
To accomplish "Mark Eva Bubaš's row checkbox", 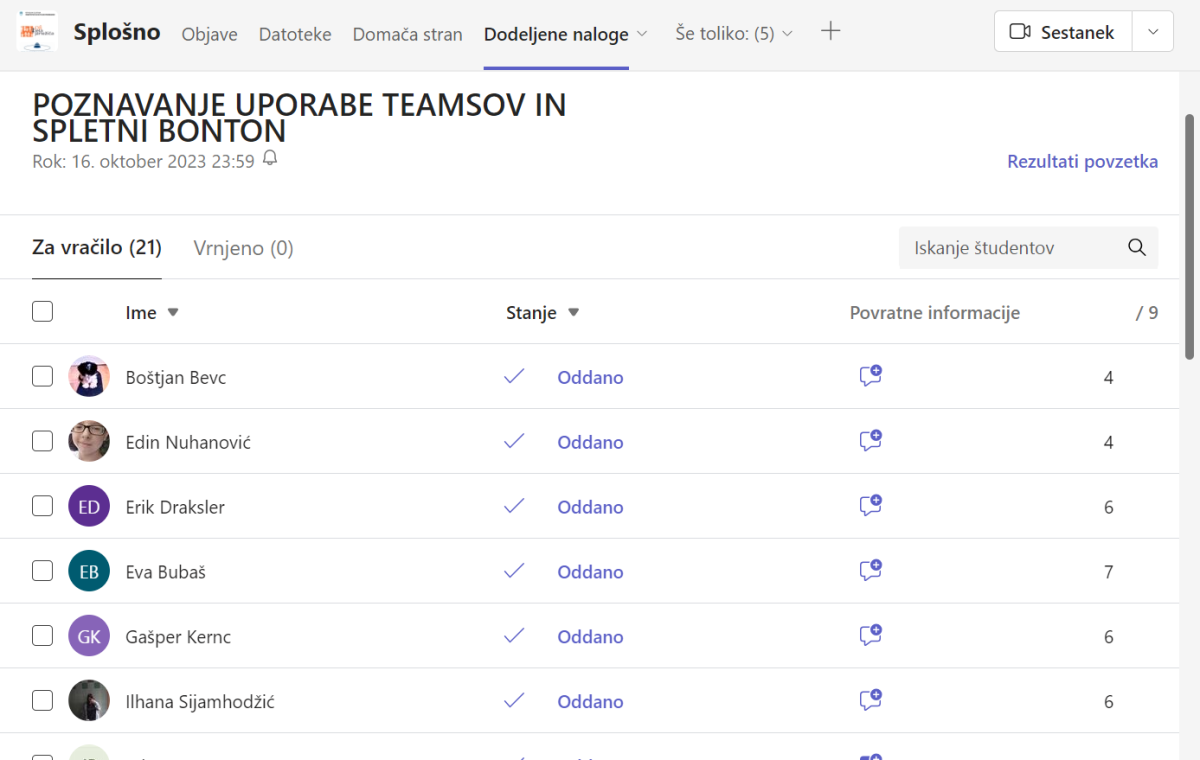I will (42, 571).
